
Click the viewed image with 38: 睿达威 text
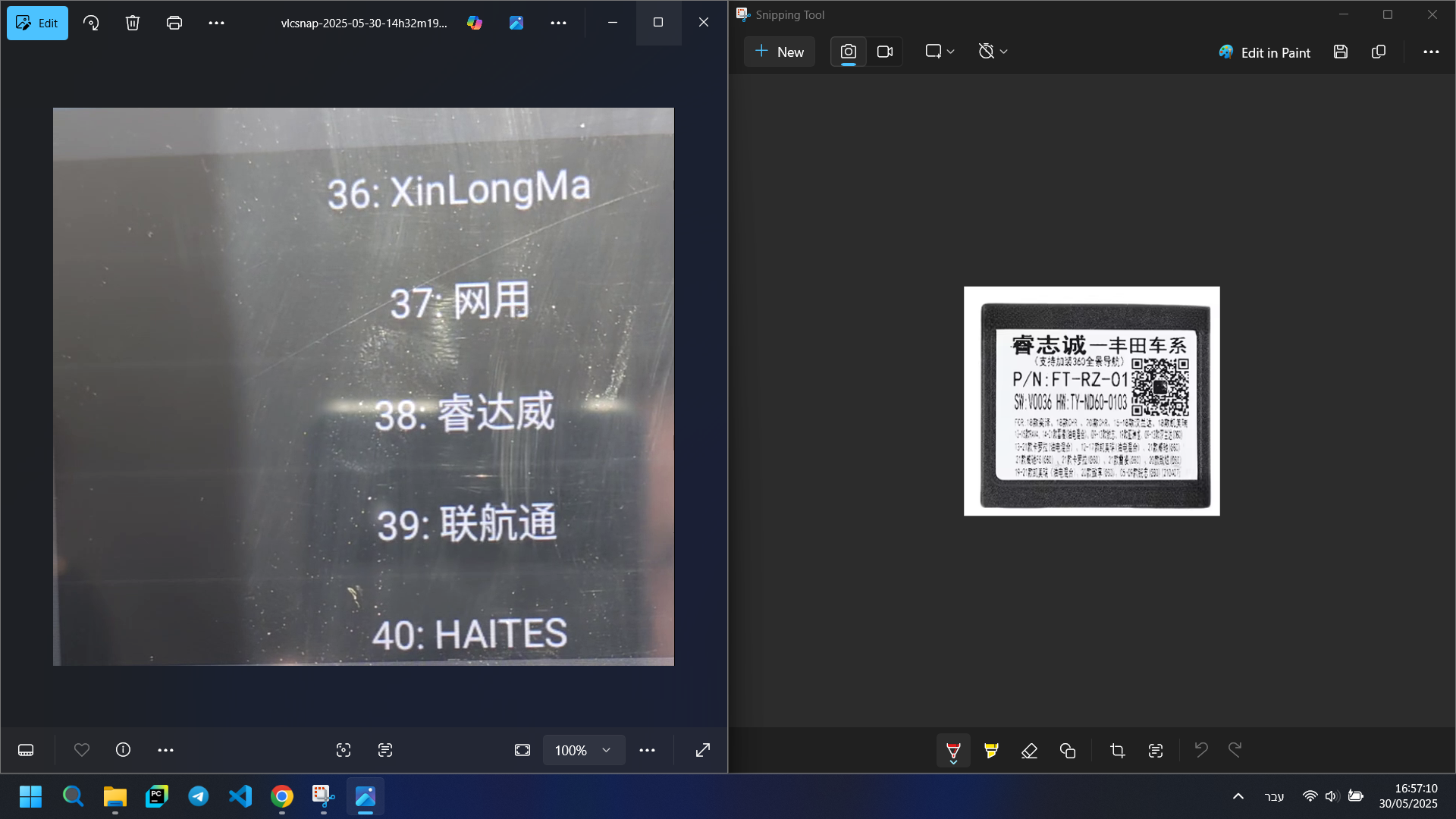click(363, 387)
